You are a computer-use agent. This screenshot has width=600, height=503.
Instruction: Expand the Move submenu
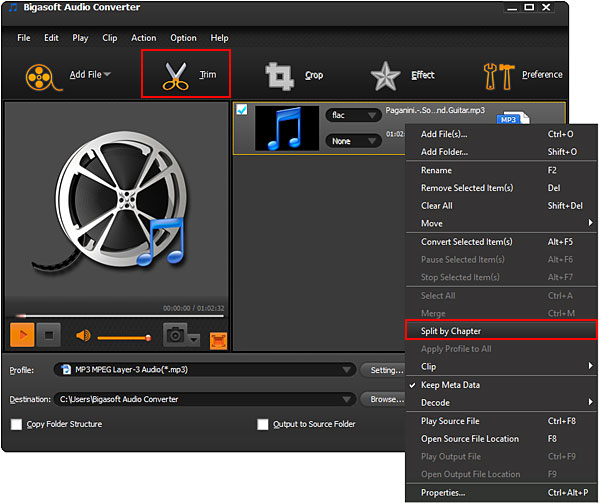tap(502, 223)
